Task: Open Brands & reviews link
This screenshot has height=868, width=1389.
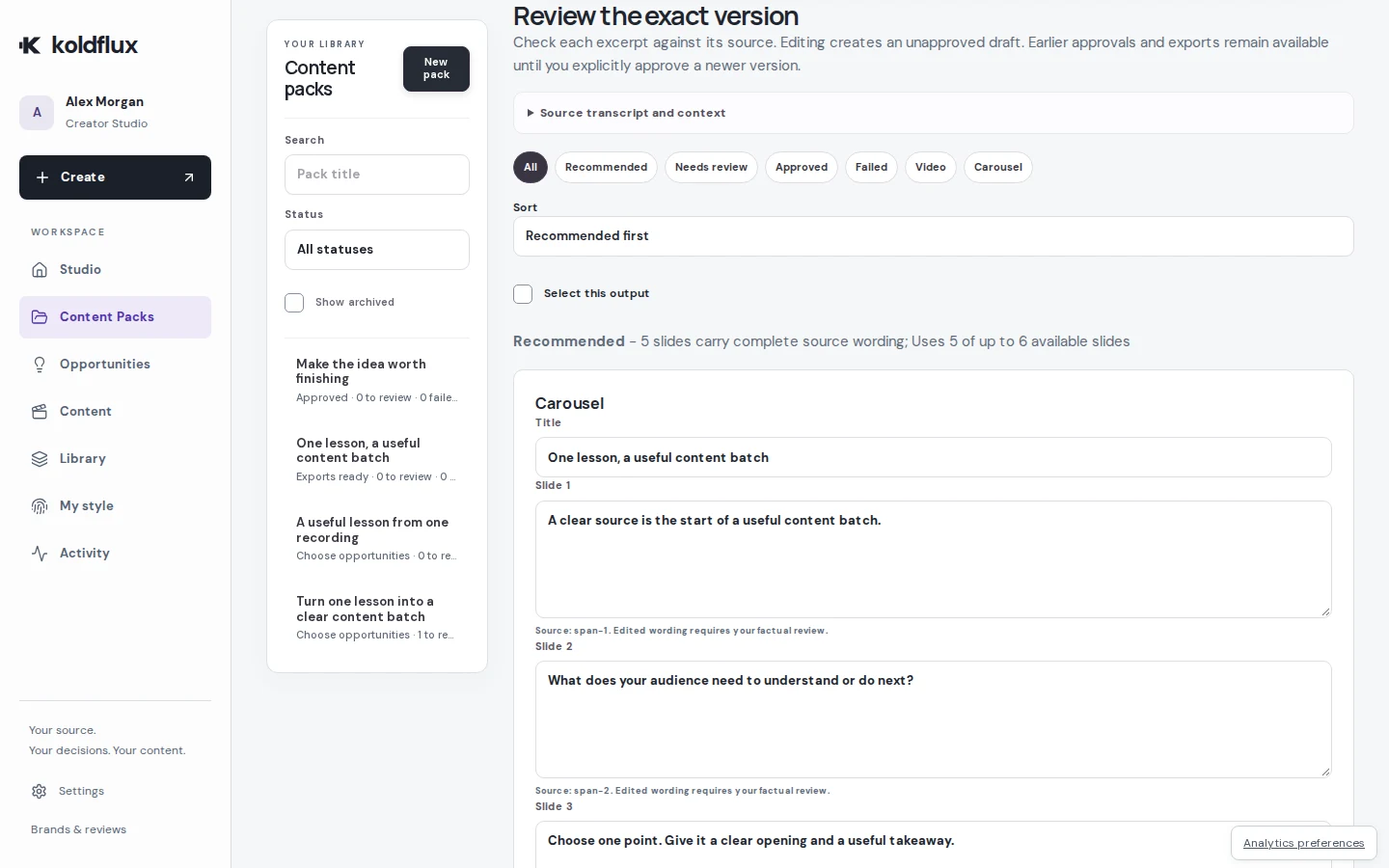Action: click(x=78, y=829)
